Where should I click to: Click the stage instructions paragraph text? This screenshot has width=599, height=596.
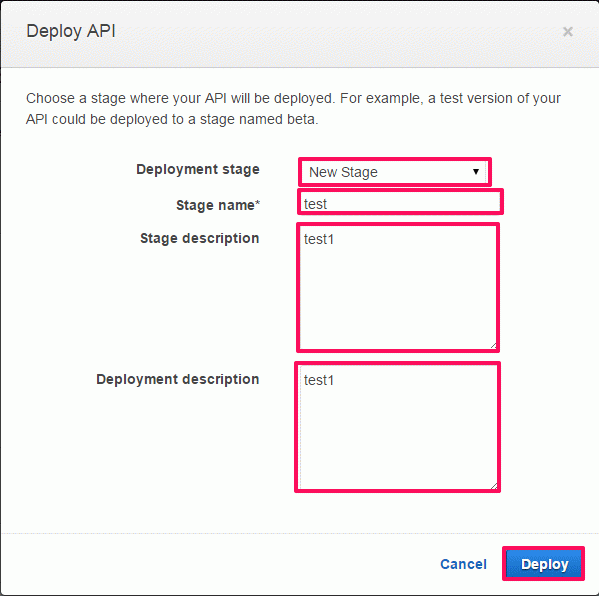(293, 109)
